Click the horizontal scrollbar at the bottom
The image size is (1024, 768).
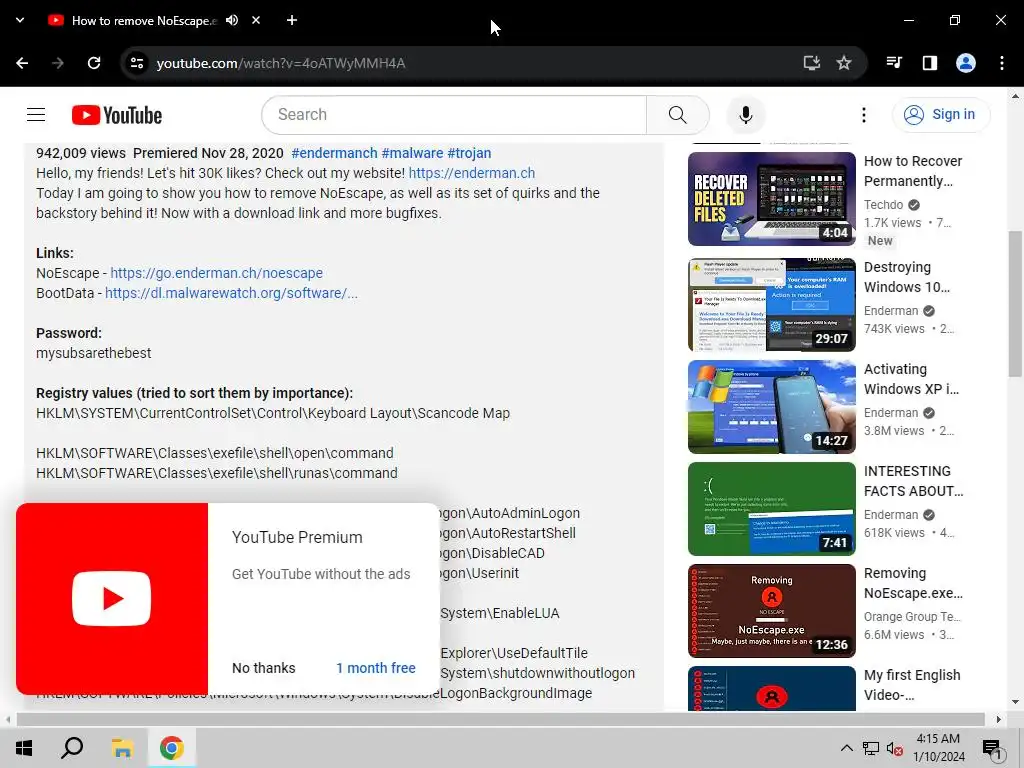coord(500,719)
